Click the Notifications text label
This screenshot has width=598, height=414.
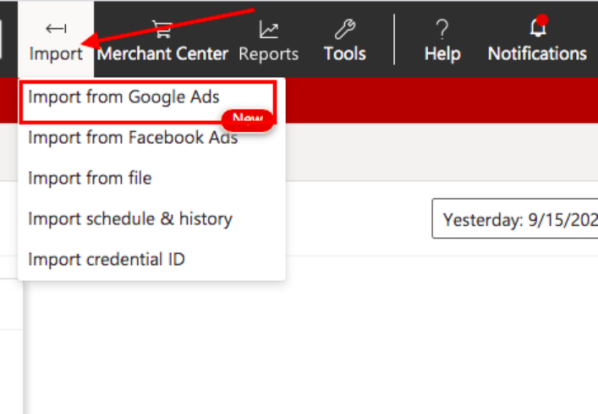click(537, 54)
